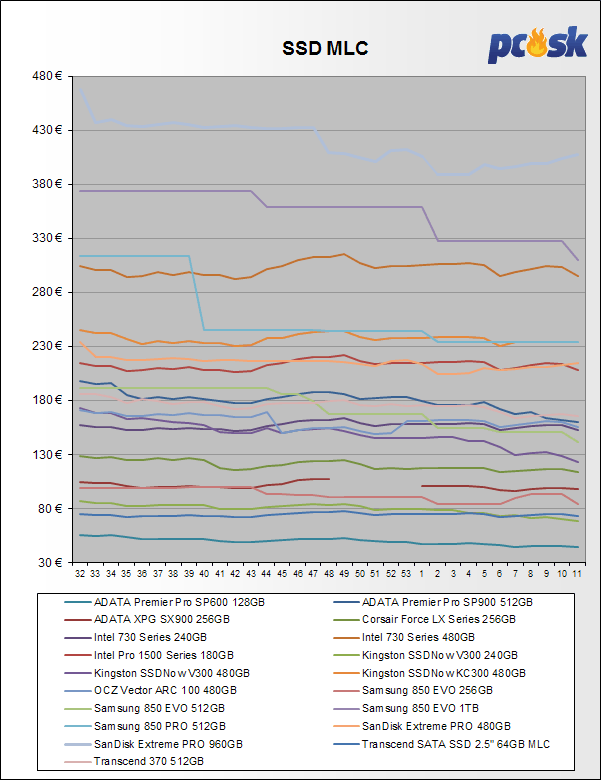Click the 80 € y-axis label
This screenshot has width=601, height=780.
tap(51, 508)
